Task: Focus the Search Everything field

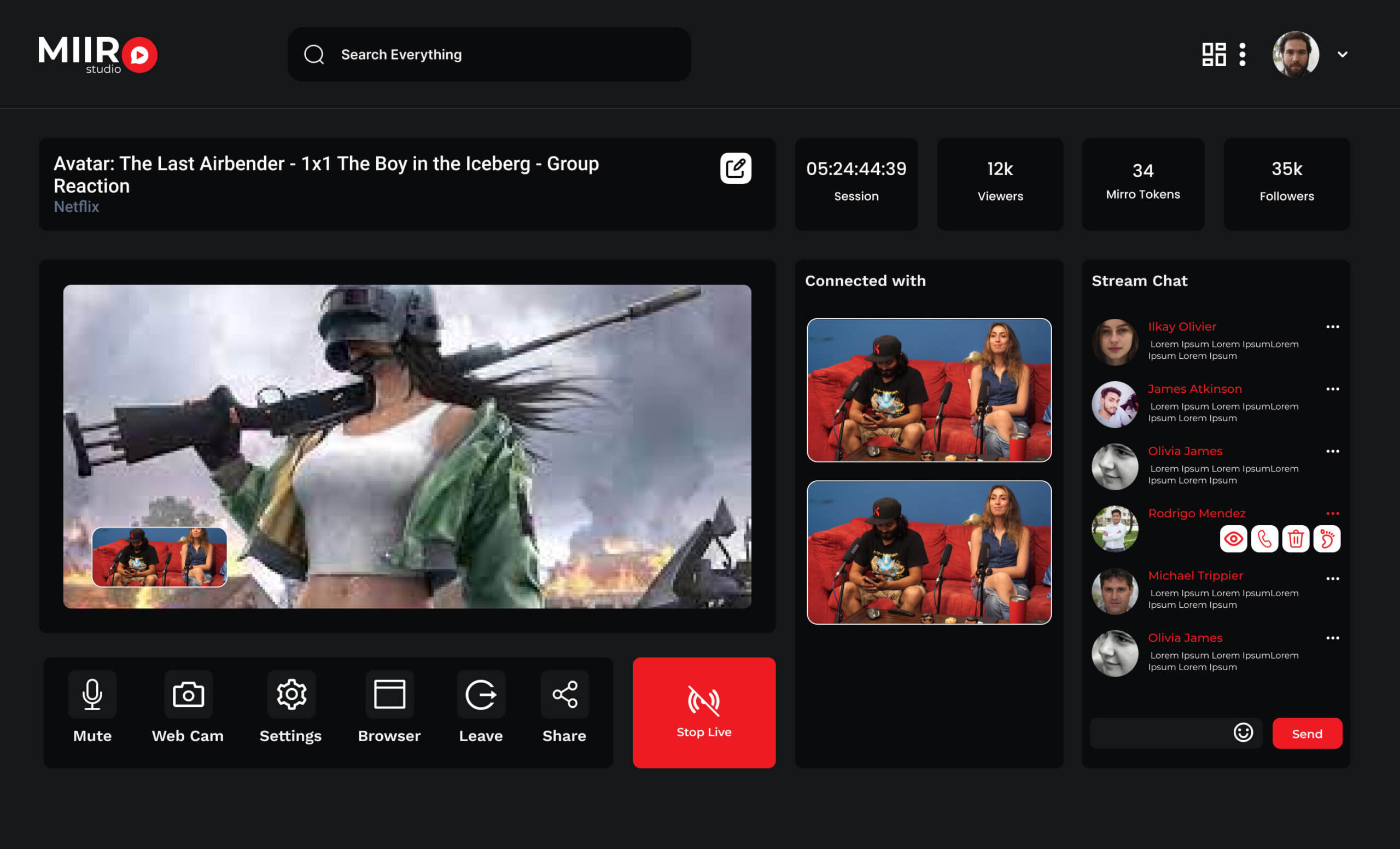Action: point(489,55)
